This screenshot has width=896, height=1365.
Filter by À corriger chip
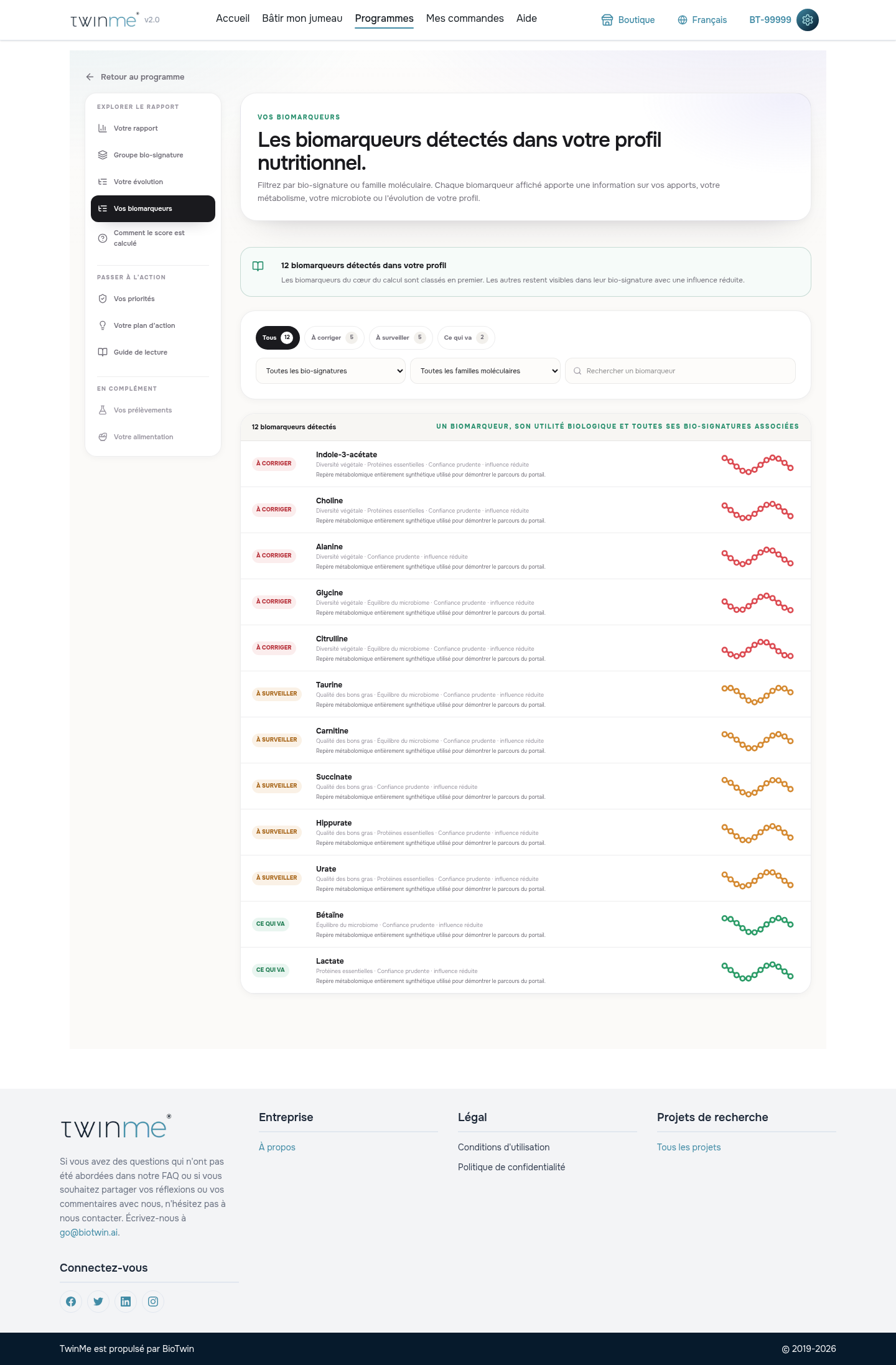pyautogui.click(x=334, y=338)
